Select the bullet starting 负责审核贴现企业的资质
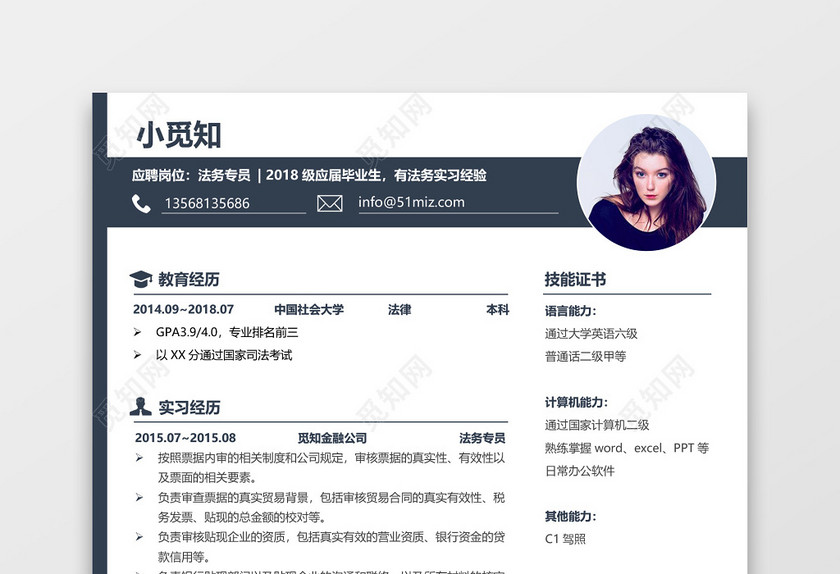This screenshot has width=840, height=574. pyautogui.click(x=331, y=547)
